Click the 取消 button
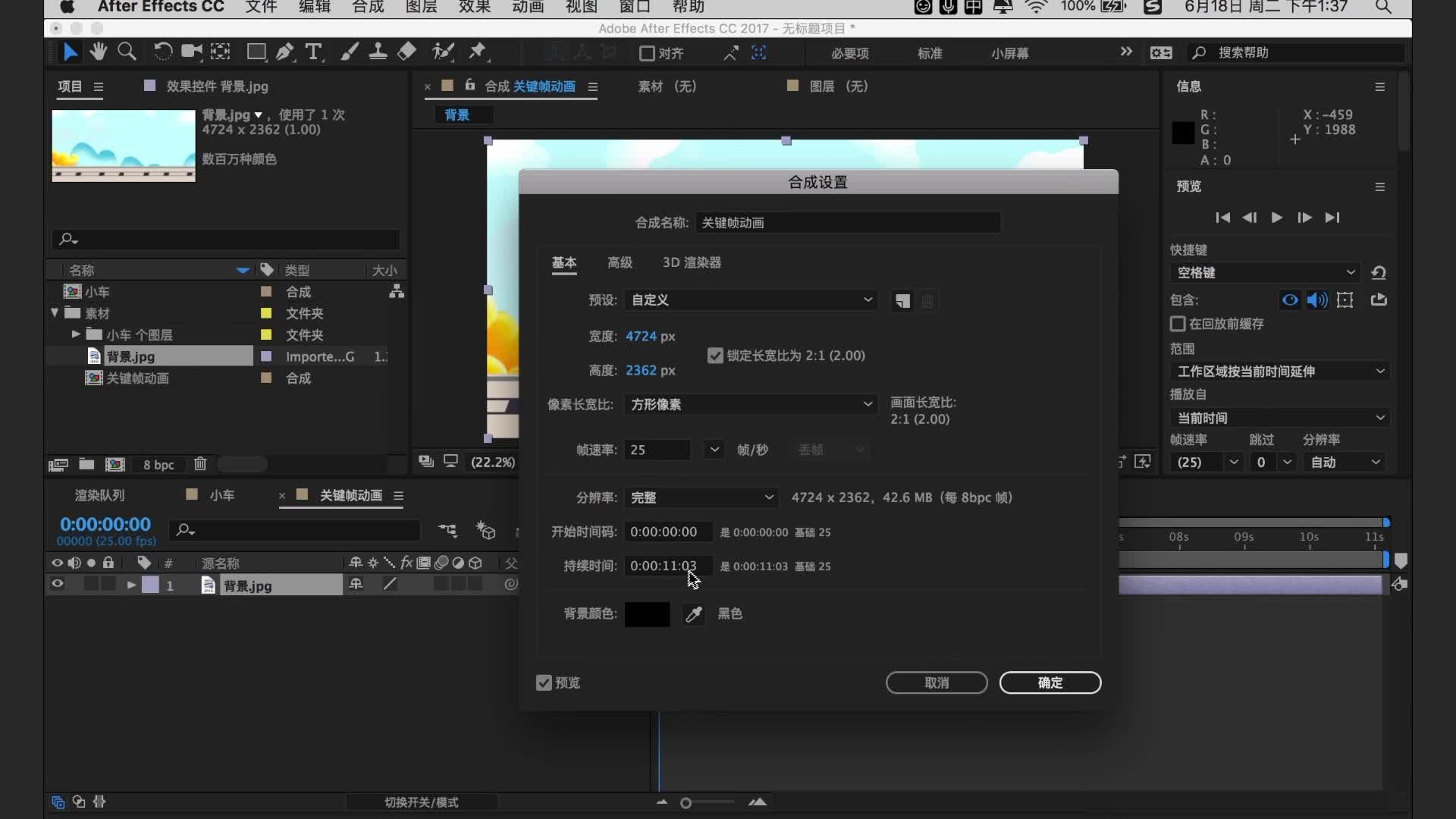The height and width of the screenshot is (819, 1456). click(x=937, y=682)
